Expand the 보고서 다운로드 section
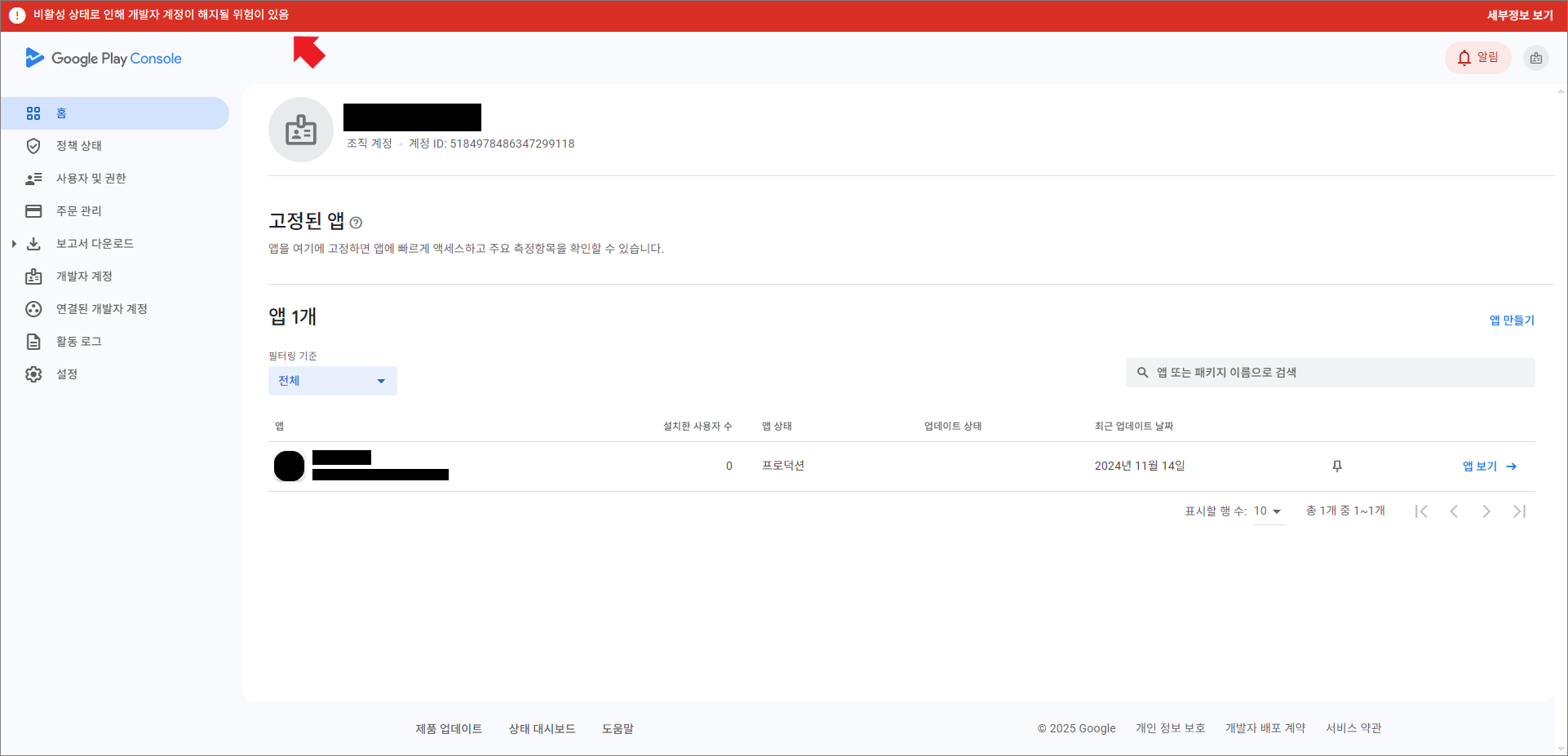The width and height of the screenshot is (1568, 756). [13, 243]
